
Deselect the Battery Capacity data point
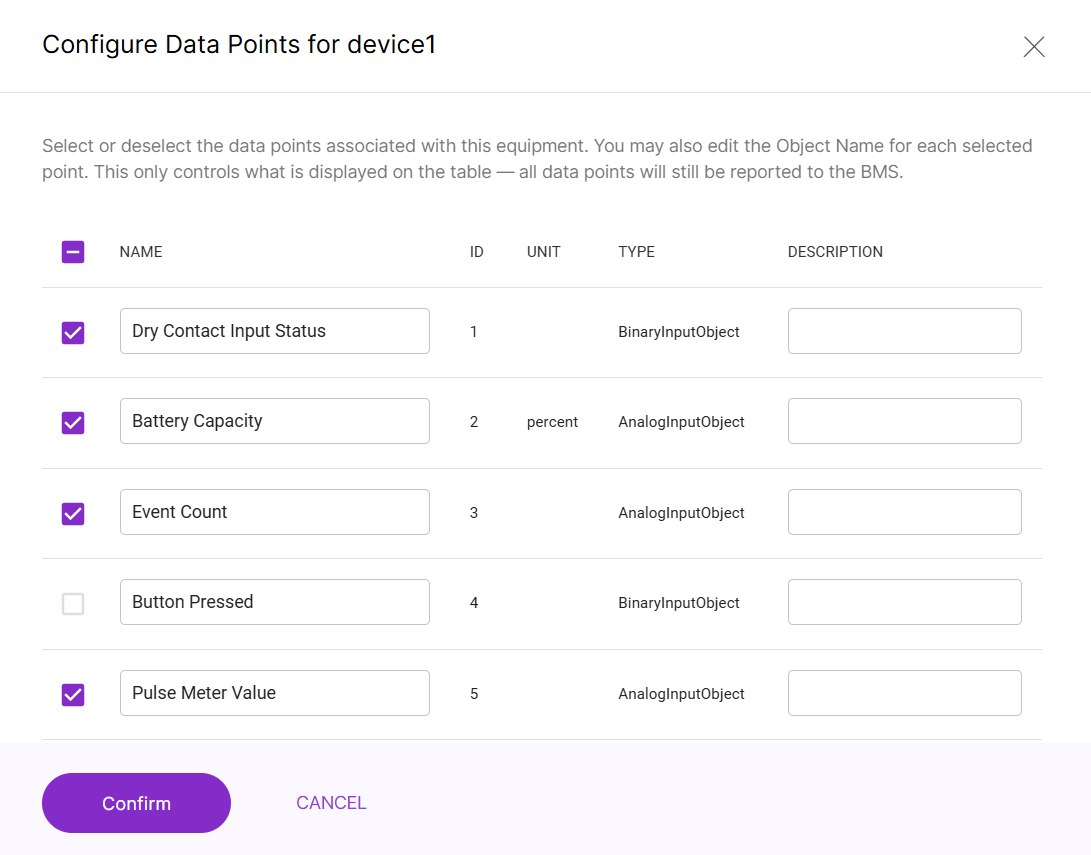pos(72,423)
